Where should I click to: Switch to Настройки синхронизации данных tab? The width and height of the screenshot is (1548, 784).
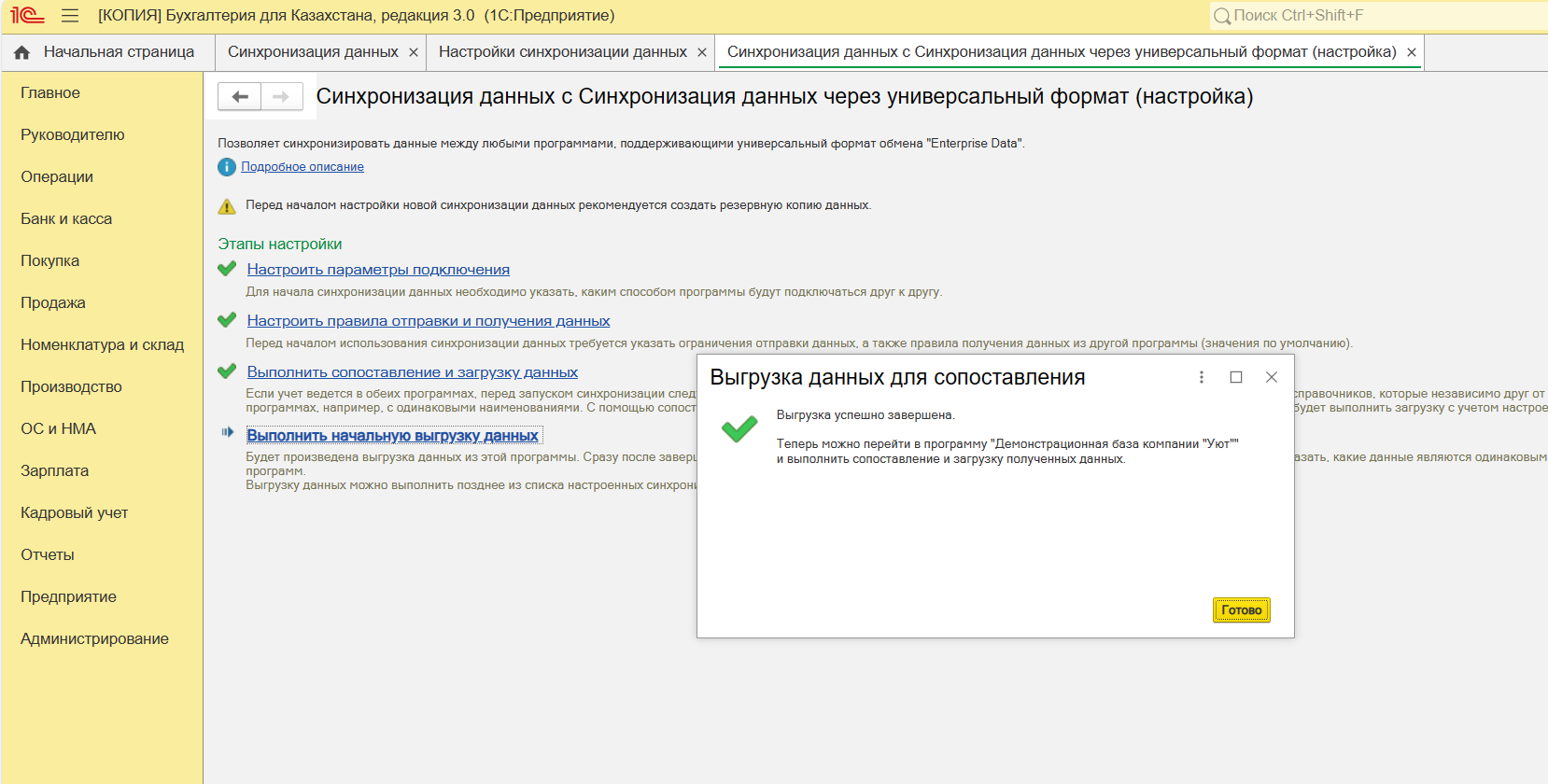point(562,52)
